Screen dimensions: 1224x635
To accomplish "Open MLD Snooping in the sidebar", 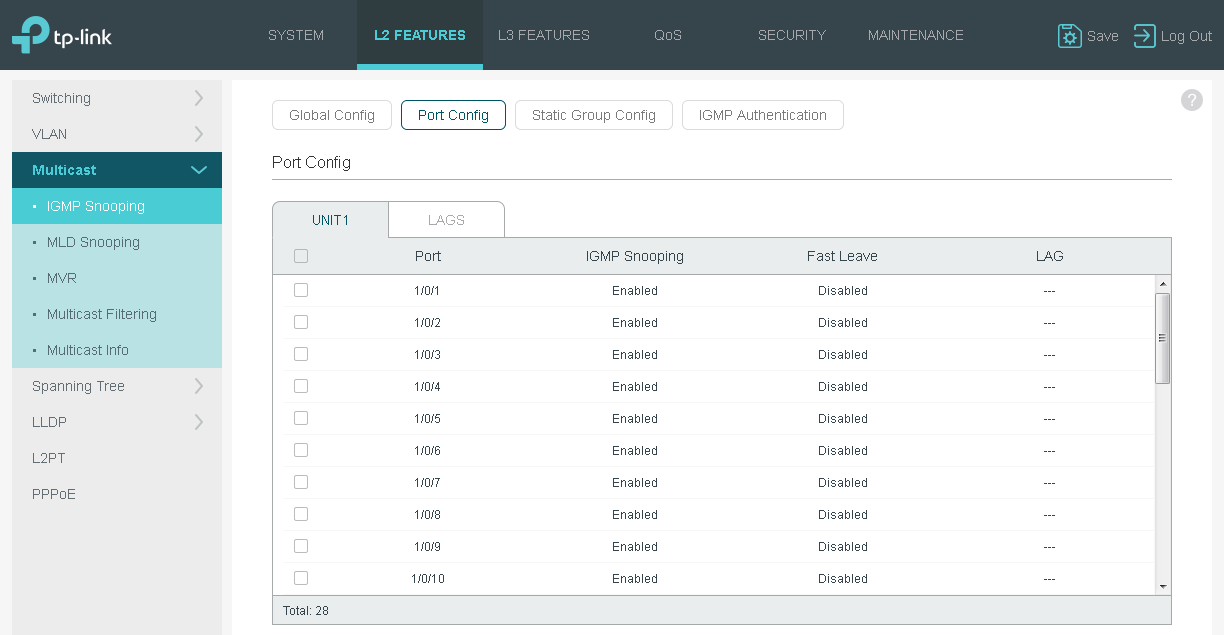I will tap(93, 242).
